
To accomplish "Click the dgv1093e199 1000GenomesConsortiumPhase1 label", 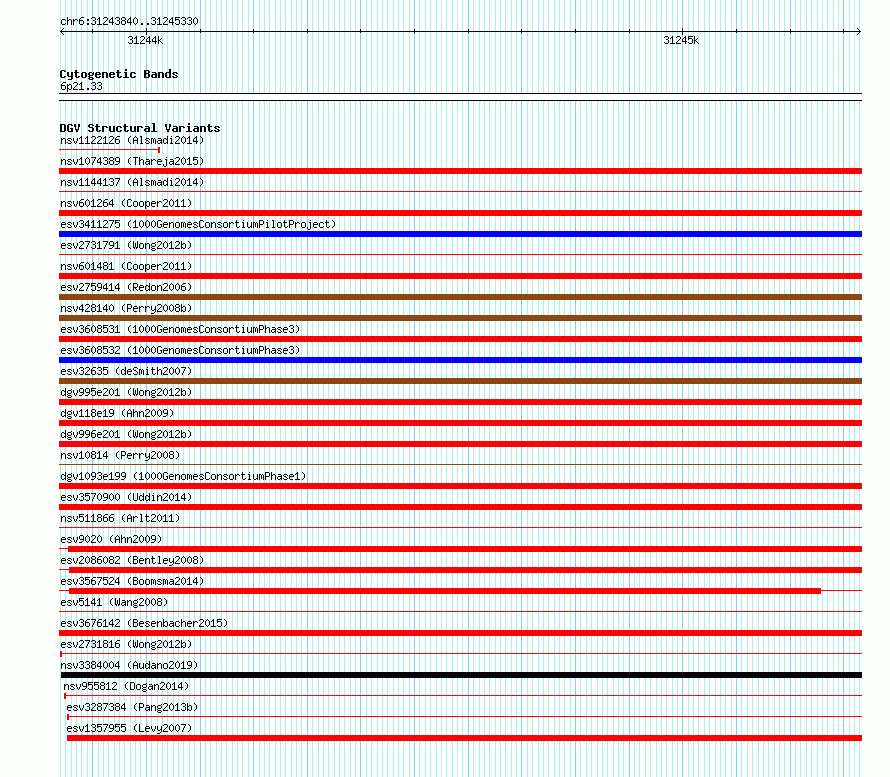I will pyautogui.click(x=183, y=476).
